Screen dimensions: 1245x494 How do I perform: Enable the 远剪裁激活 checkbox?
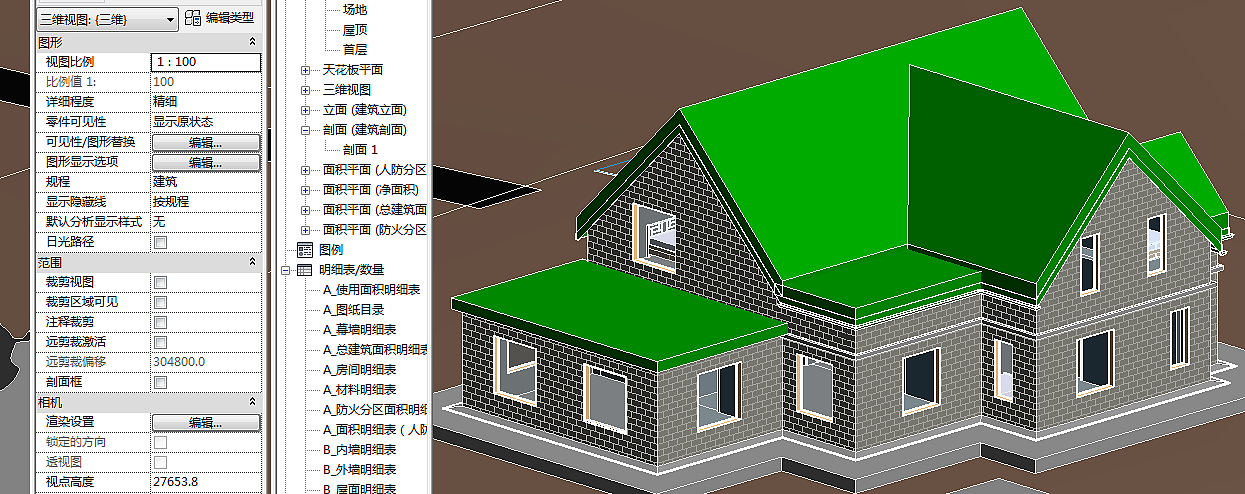point(160,342)
